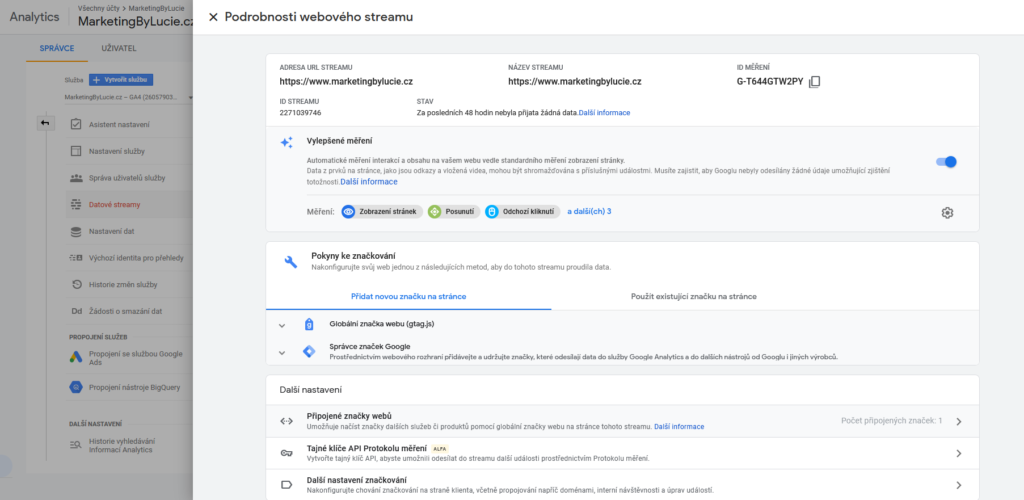The width and height of the screenshot is (1024, 500).
Task: Switch to Přidat novou značku na stránce tab
Action: (408, 296)
